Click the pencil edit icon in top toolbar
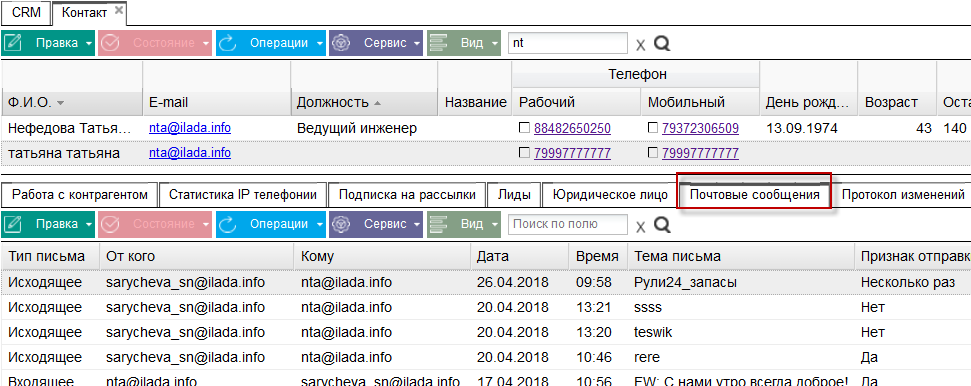This screenshot has width=971, height=386. 13,43
